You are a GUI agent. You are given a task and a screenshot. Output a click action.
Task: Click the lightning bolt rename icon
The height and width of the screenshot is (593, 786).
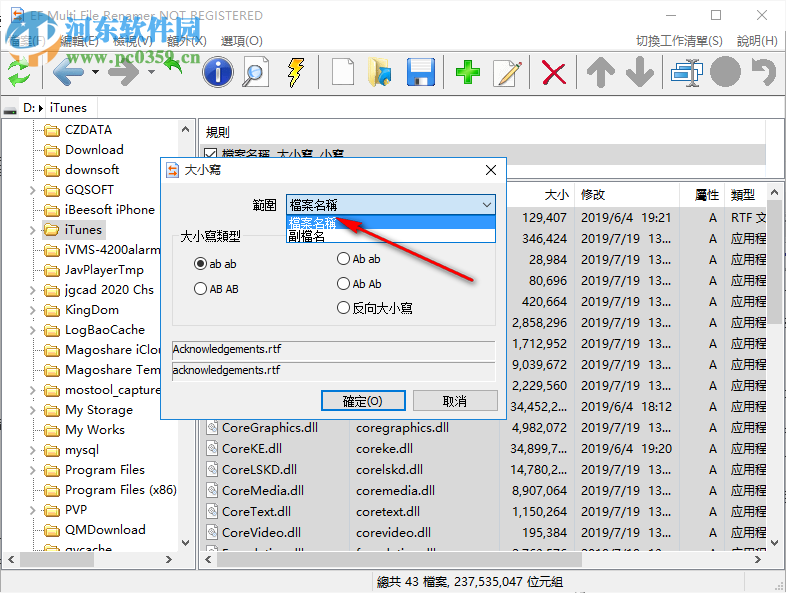(296, 72)
